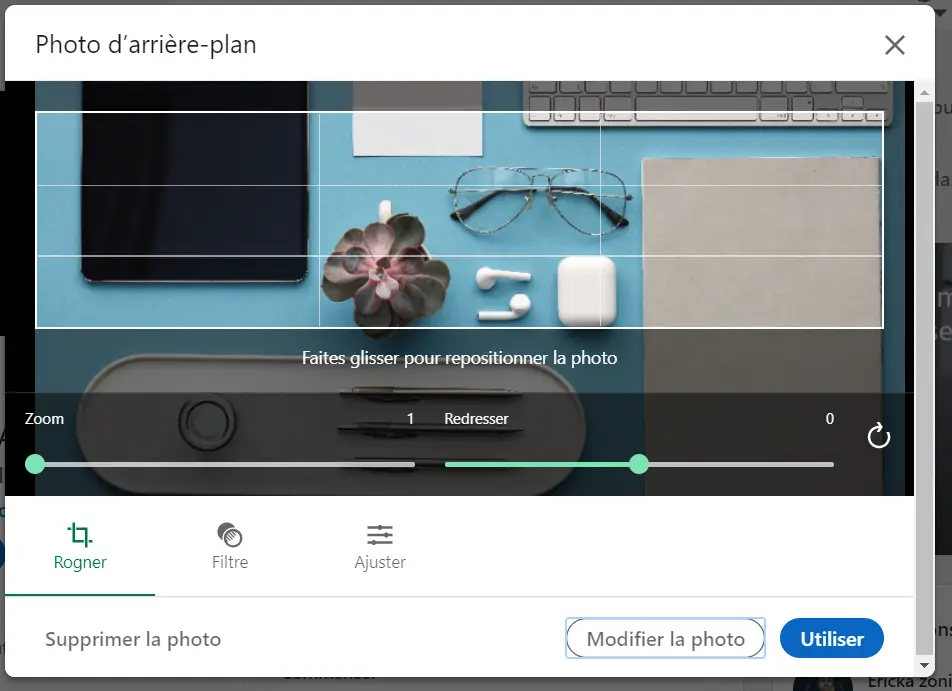Open crop settings via Rogner icon
The image size is (952, 691).
(x=80, y=536)
